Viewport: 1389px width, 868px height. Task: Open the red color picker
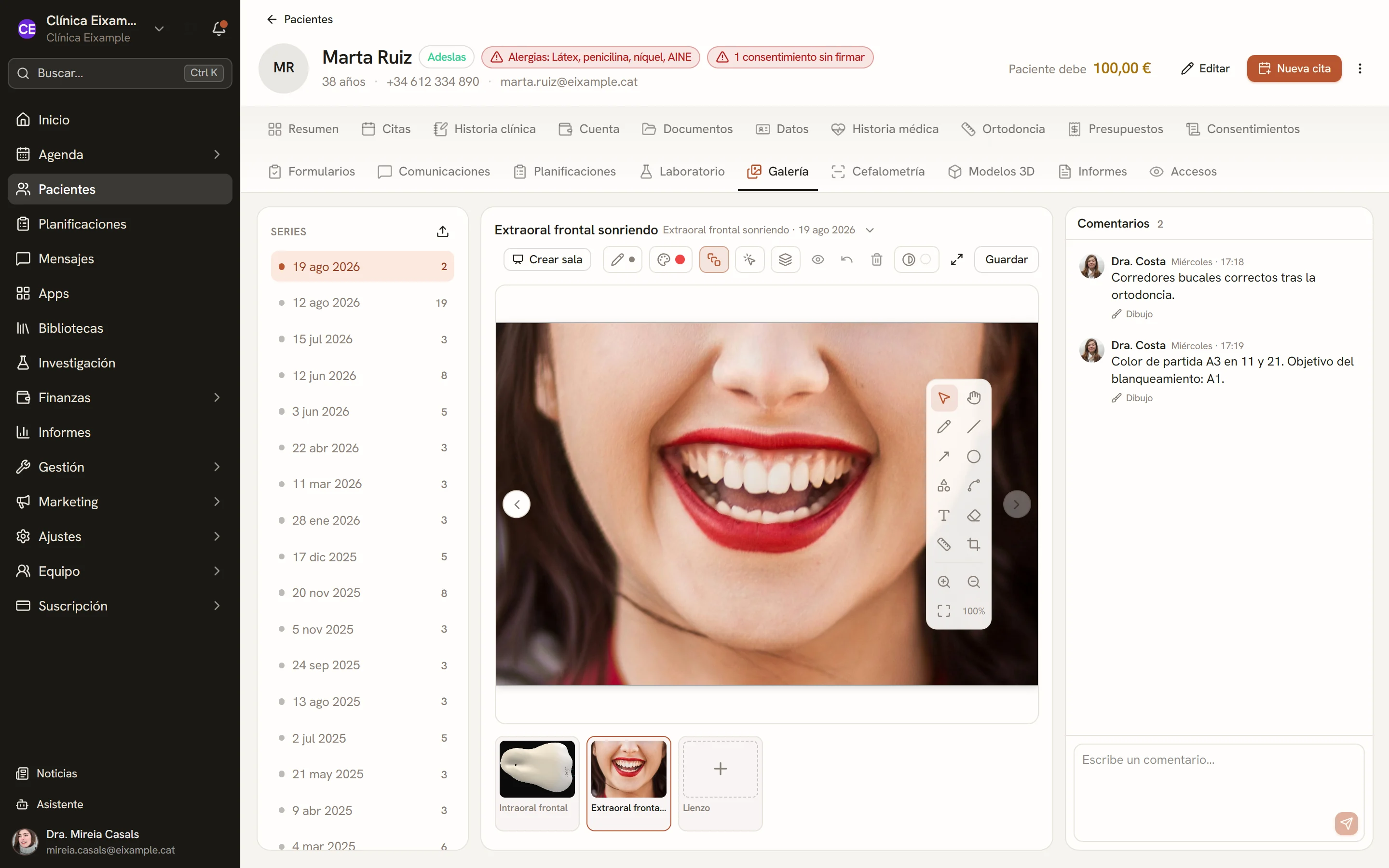pyautogui.click(x=670, y=259)
